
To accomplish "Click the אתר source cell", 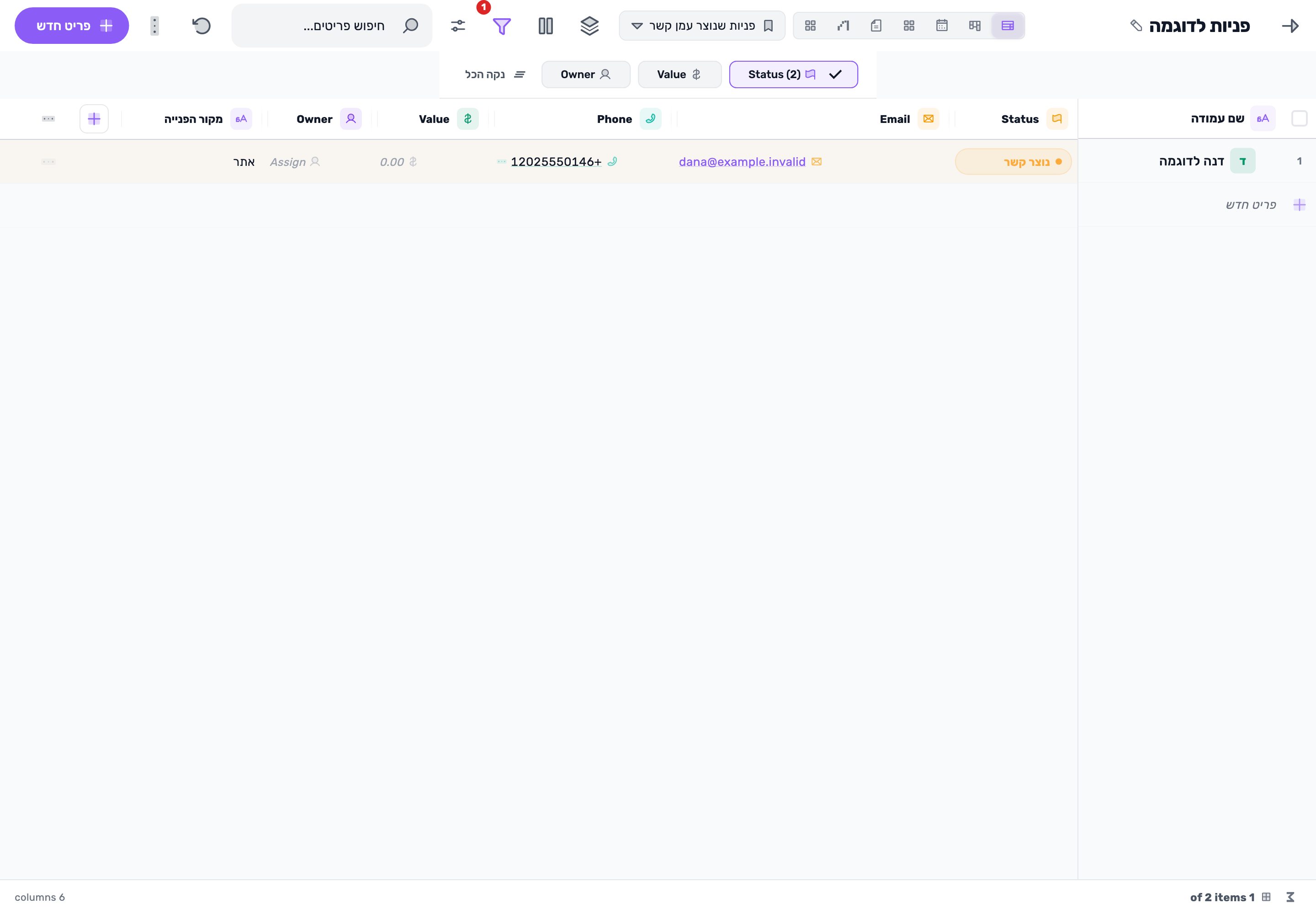I will [244, 162].
